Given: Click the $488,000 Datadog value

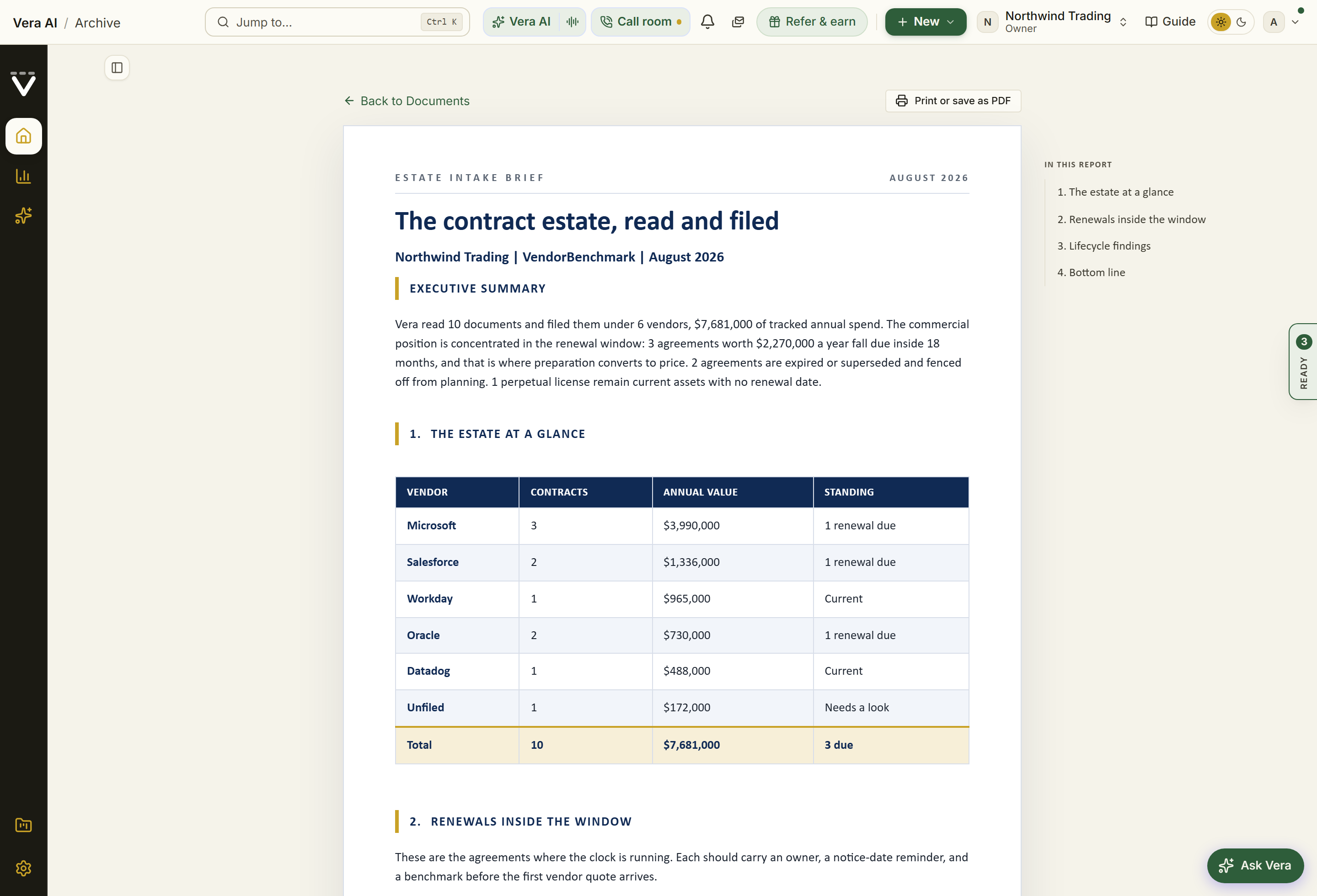Looking at the screenshot, I should click(x=687, y=671).
